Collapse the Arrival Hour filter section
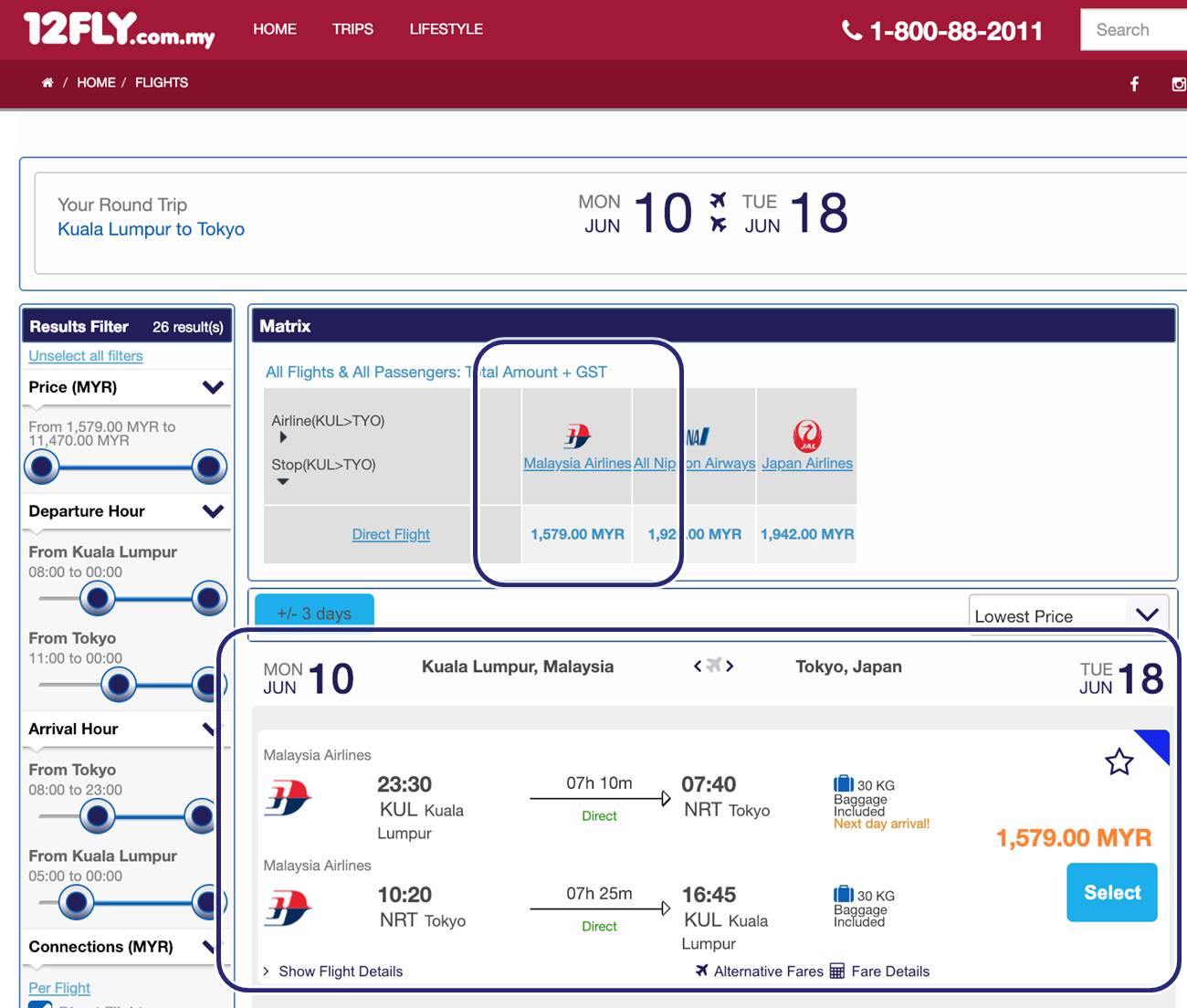The width and height of the screenshot is (1187, 1008). tap(209, 729)
